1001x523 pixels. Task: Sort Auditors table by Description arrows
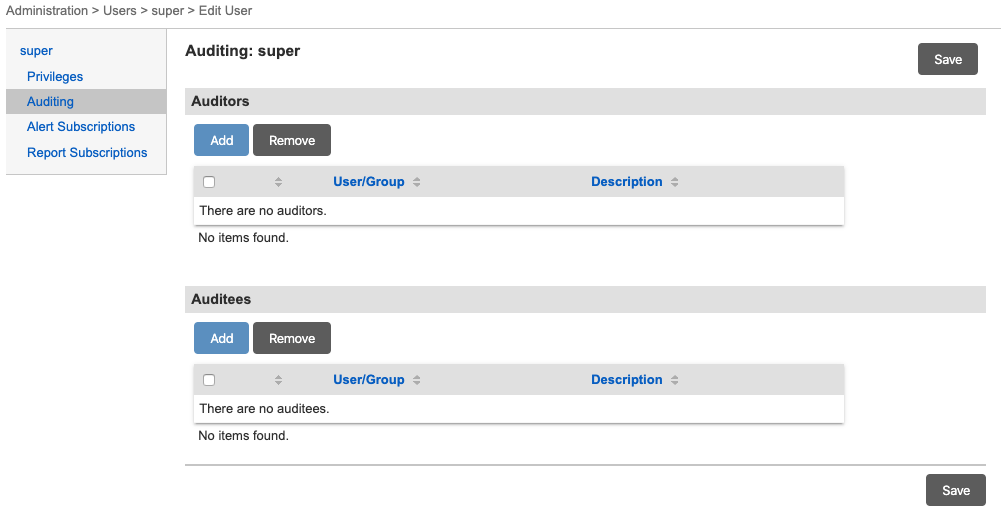[675, 182]
